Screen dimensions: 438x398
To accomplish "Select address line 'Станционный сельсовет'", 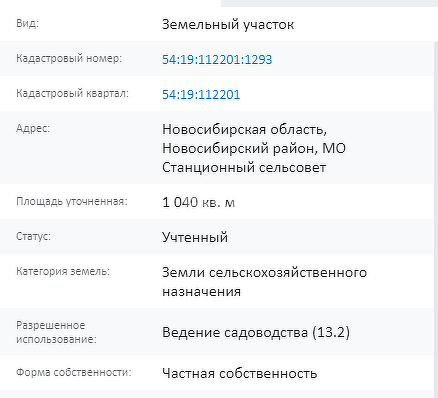I will [x=244, y=167].
